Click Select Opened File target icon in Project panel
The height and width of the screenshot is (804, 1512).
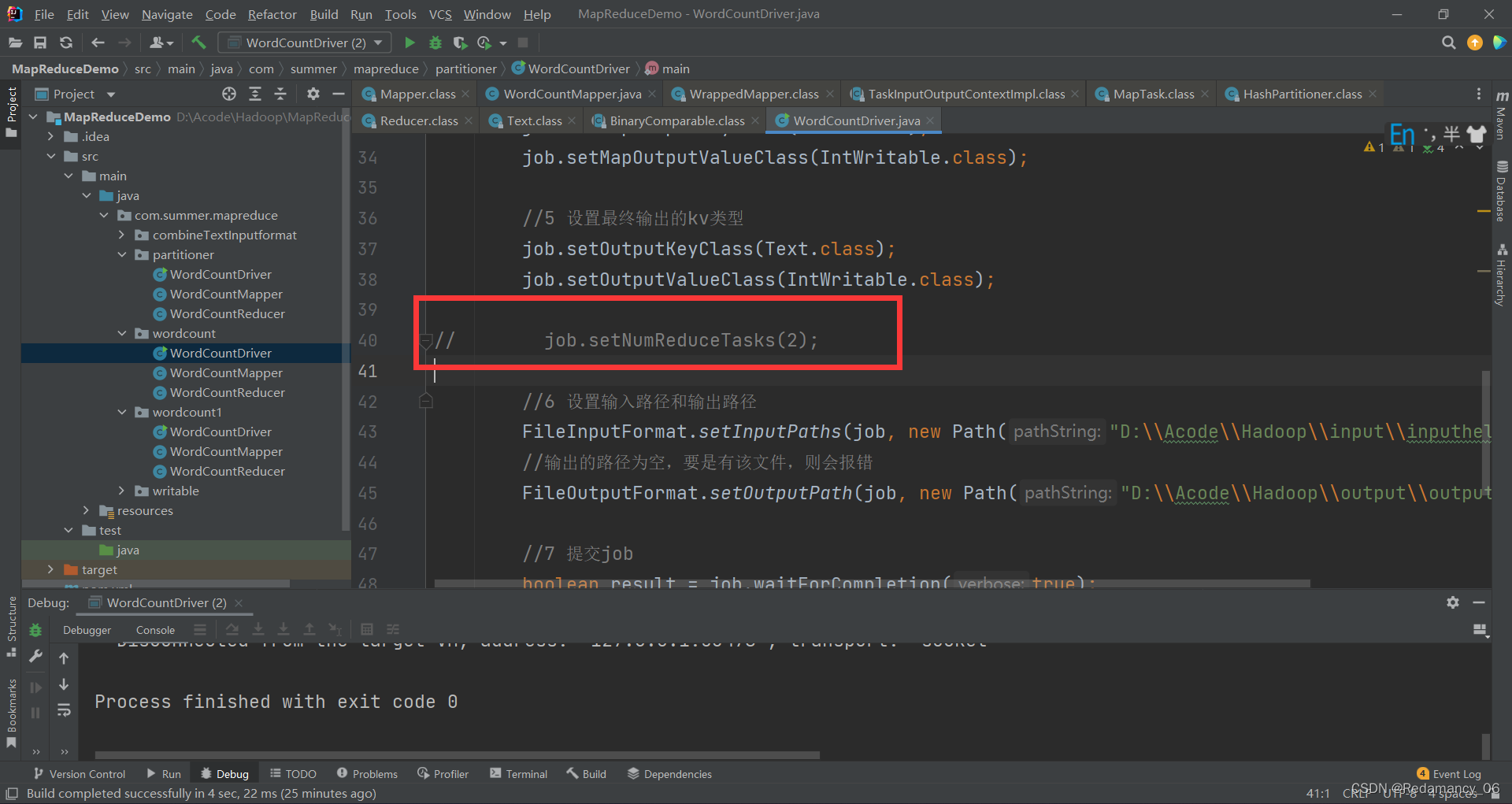[x=229, y=94]
